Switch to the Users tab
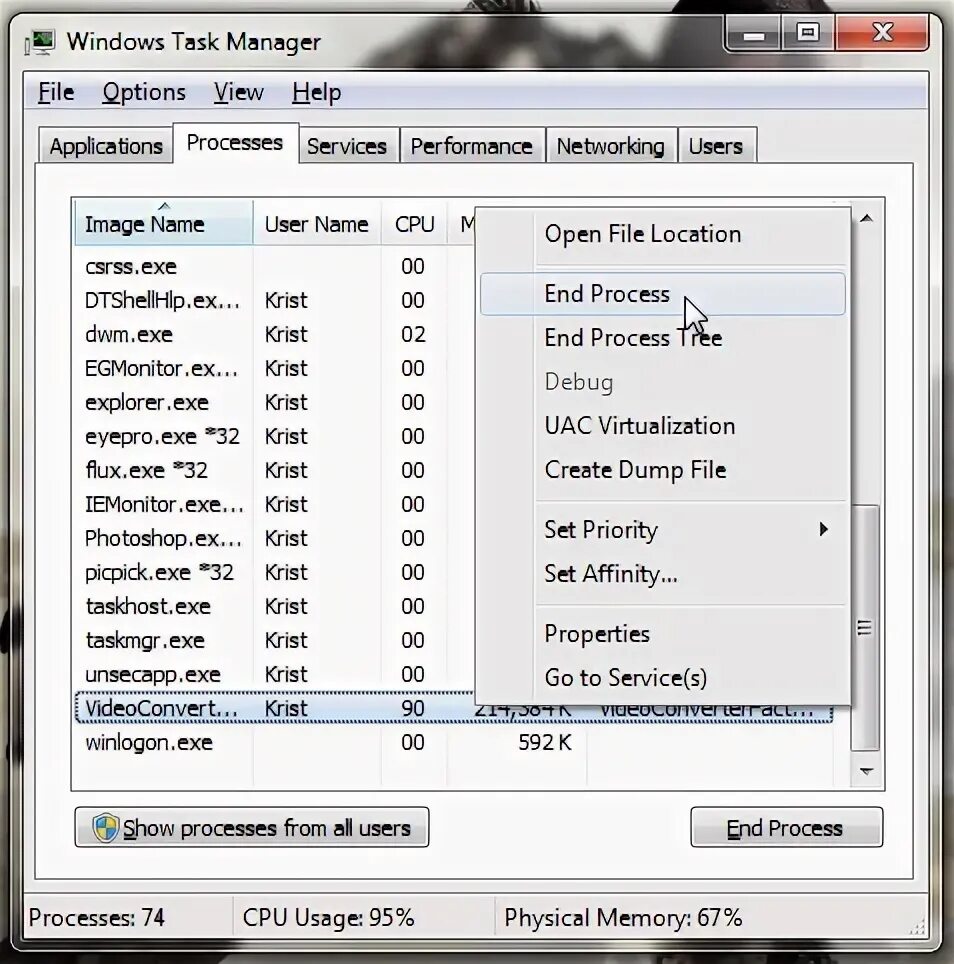Screen dimensions: 954x964 tap(716, 146)
